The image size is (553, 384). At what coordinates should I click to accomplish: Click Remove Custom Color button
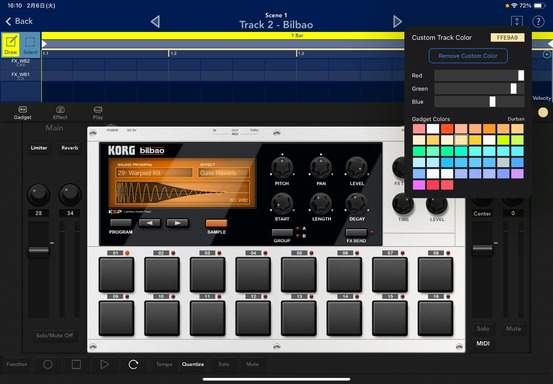pyautogui.click(x=468, y=56)
